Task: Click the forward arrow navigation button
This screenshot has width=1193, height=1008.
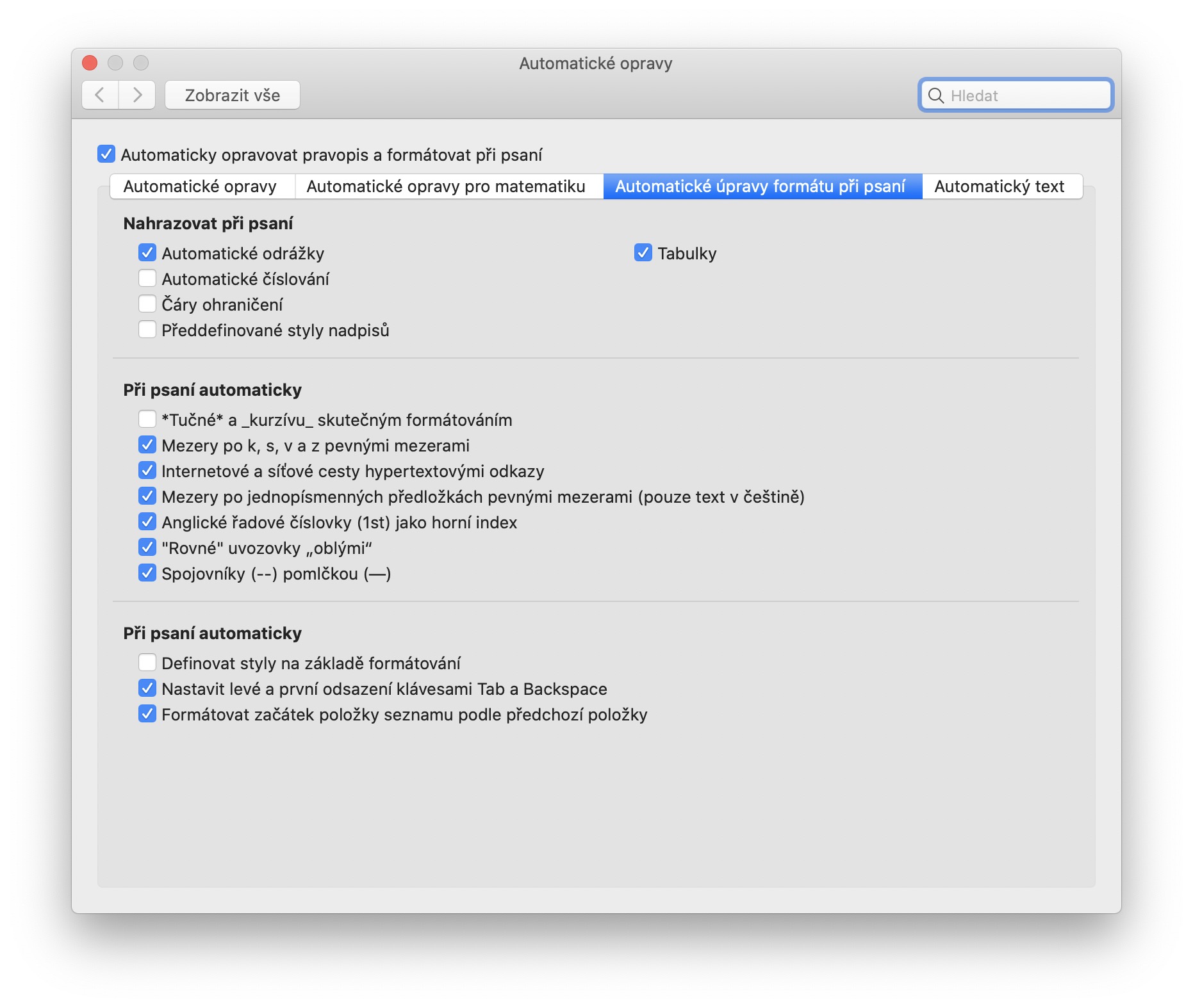Action: coord(137,95)
